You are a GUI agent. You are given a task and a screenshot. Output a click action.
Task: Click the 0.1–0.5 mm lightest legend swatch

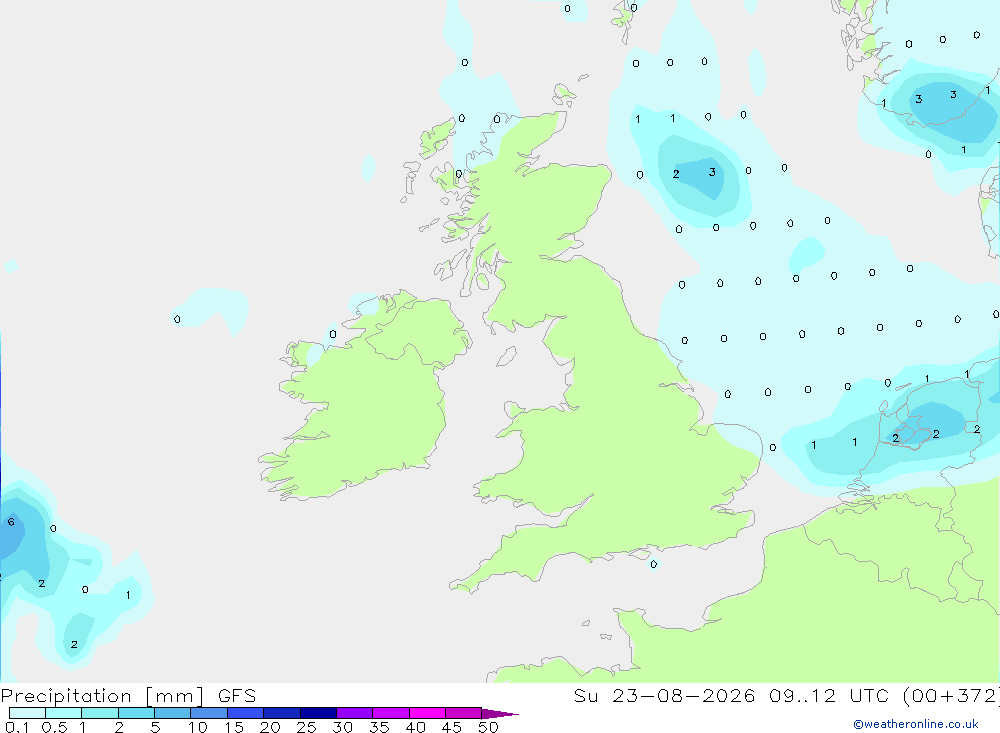pos(27,713)
